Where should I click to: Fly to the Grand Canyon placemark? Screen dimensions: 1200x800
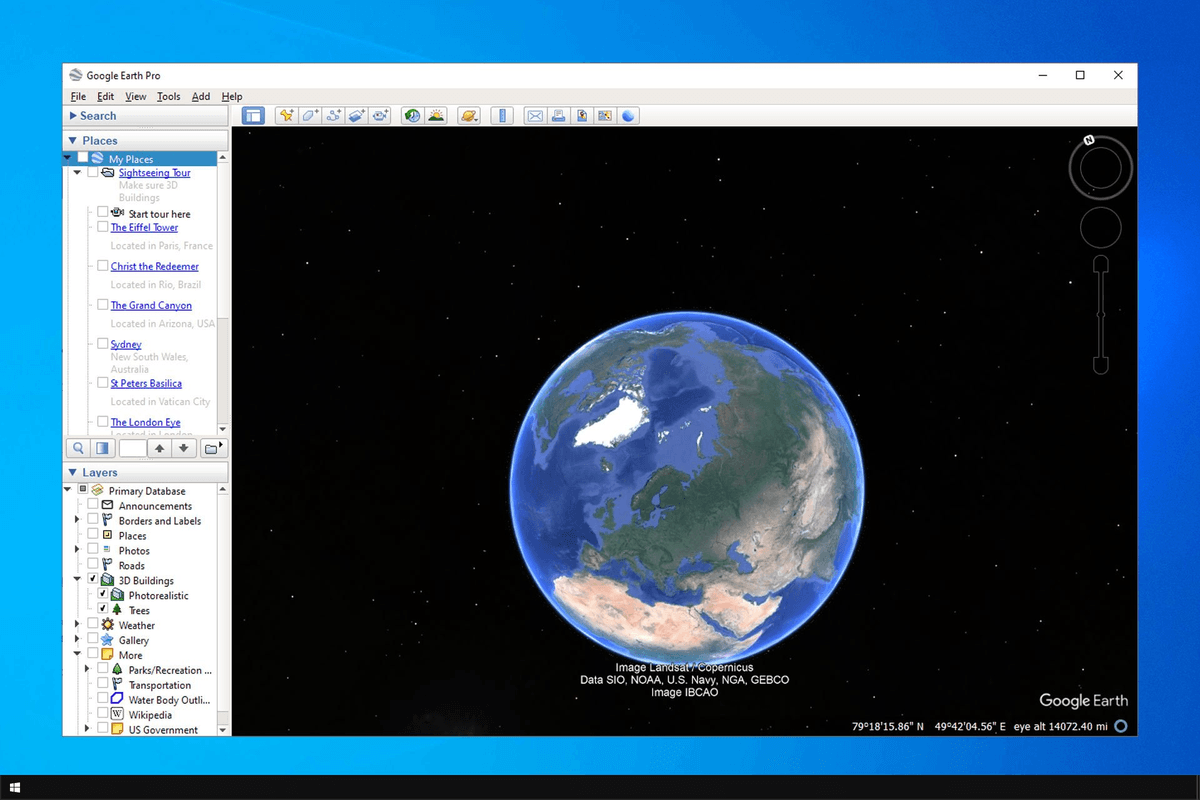(x=150, y=305)
